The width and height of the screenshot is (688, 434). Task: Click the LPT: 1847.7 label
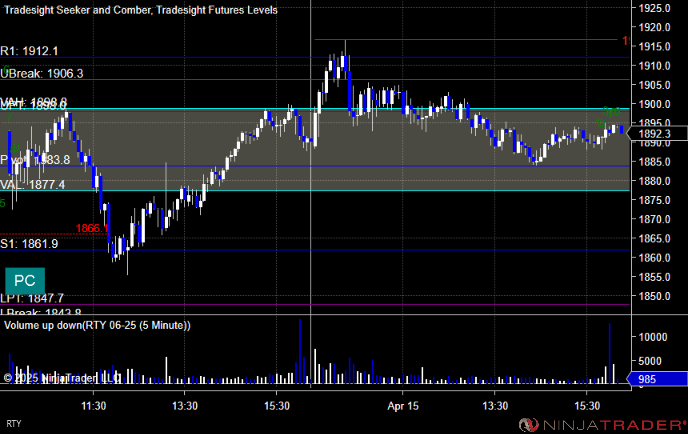coord(32,298)
